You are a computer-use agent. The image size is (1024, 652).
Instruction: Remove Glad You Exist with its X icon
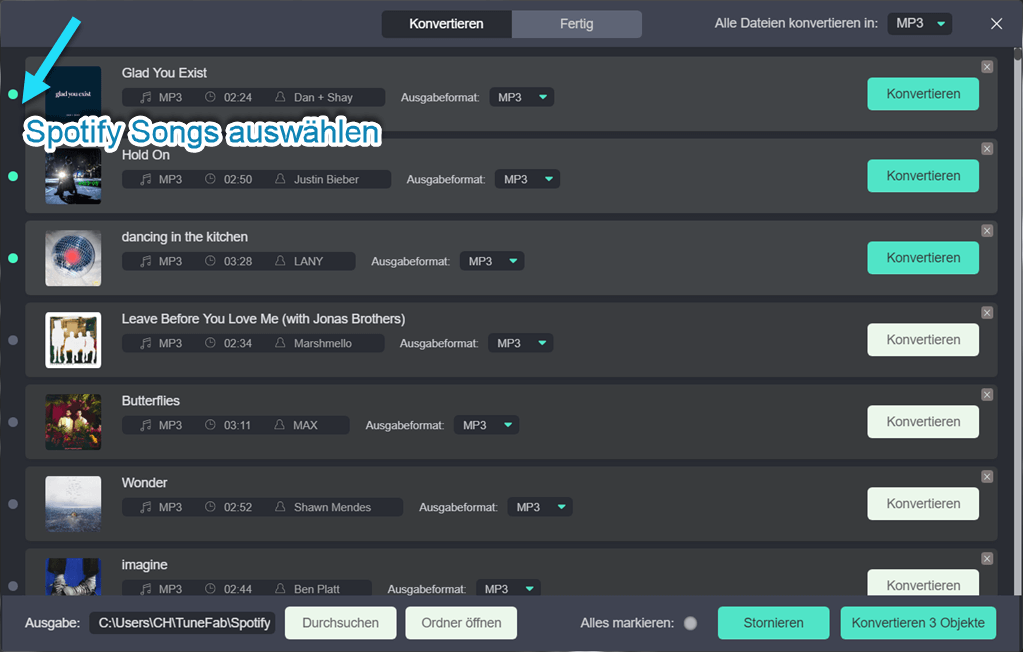987,67
